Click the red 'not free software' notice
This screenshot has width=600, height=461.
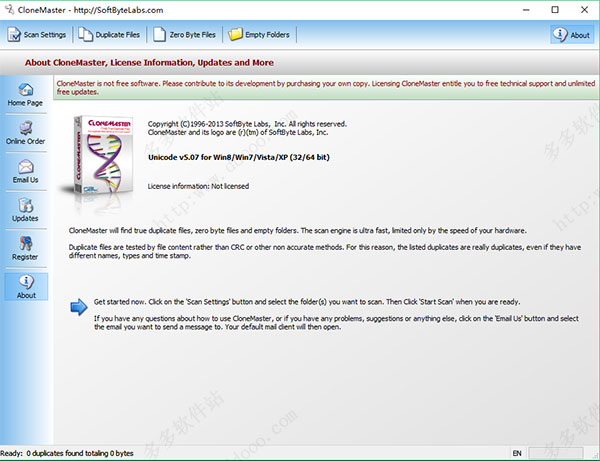(326, 88)
